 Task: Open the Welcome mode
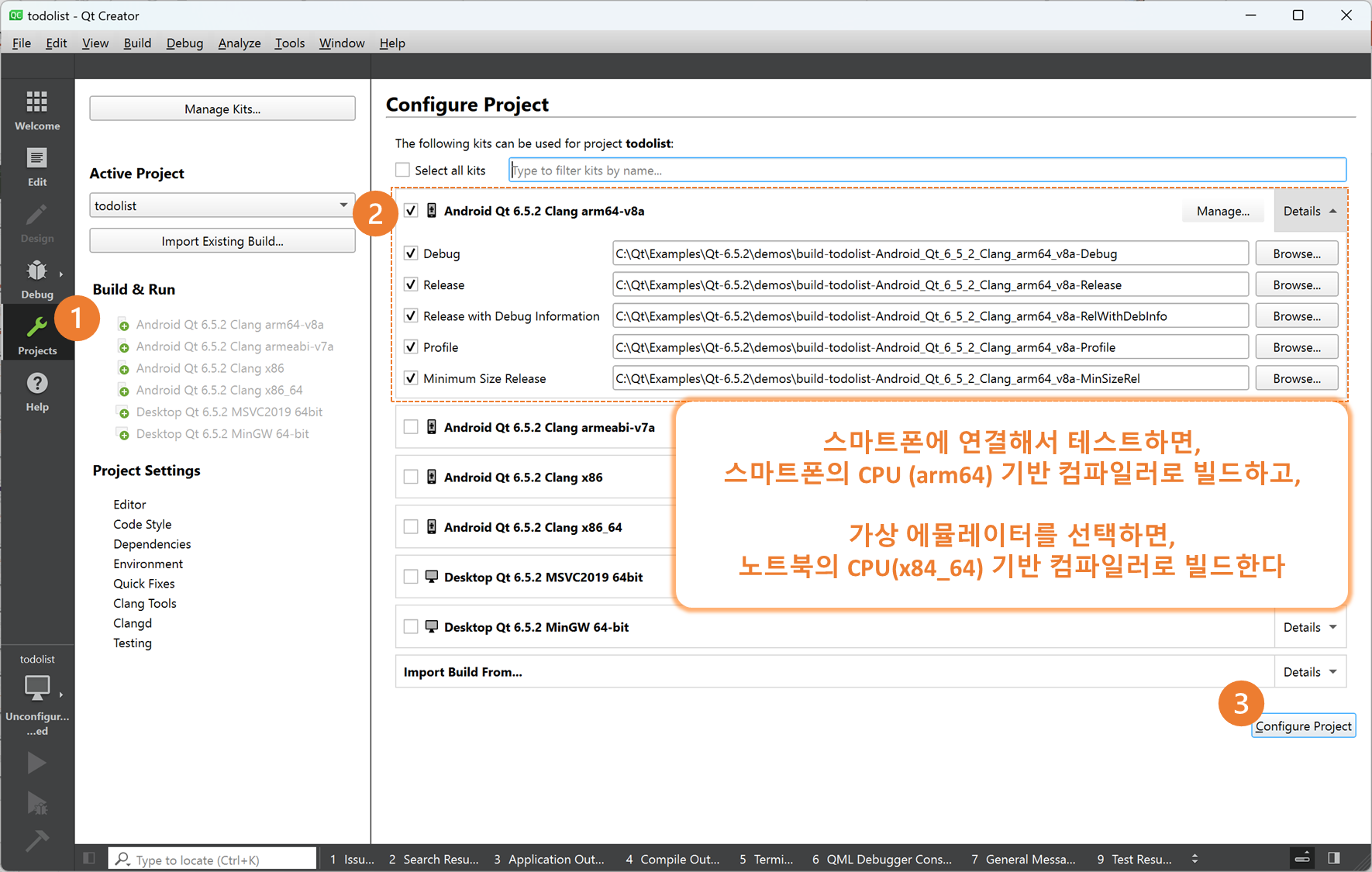coord(37,110)
